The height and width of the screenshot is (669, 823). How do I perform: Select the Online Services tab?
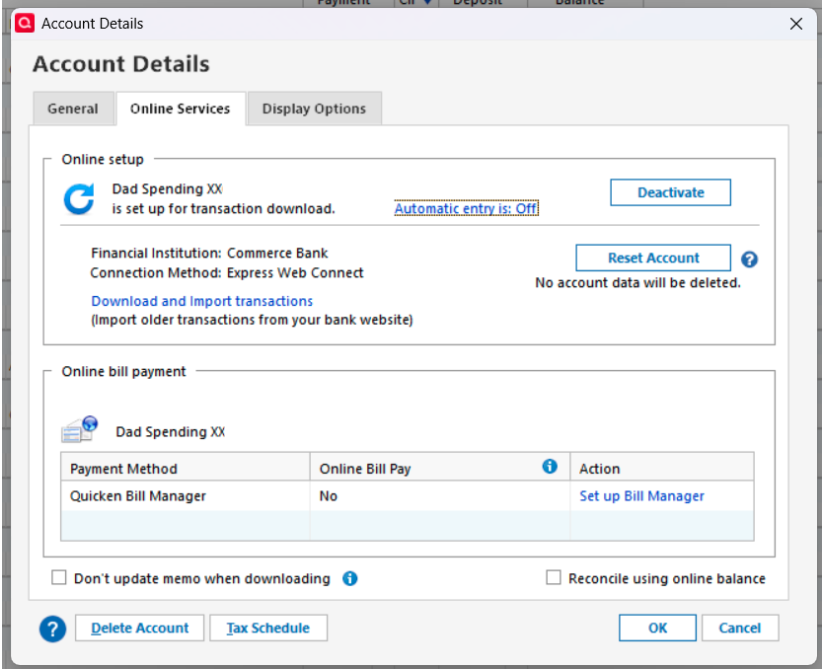(x=180, y=109)
